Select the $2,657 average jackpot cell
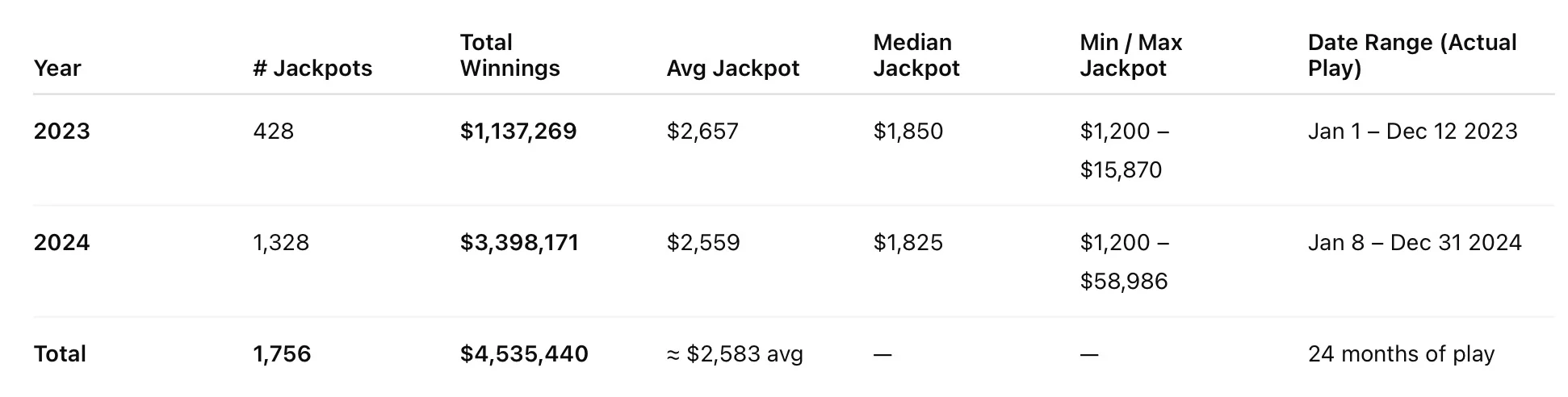This screenshot has height=397, width=1568. [x=702, y=132]
